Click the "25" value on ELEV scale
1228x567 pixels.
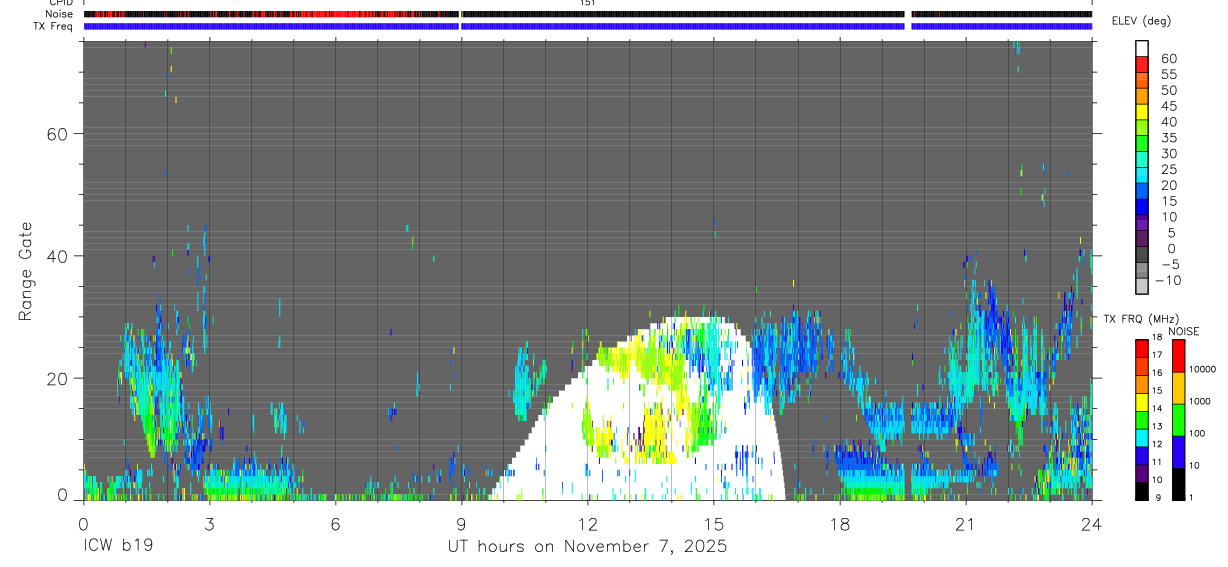[x=1167, y=169]
